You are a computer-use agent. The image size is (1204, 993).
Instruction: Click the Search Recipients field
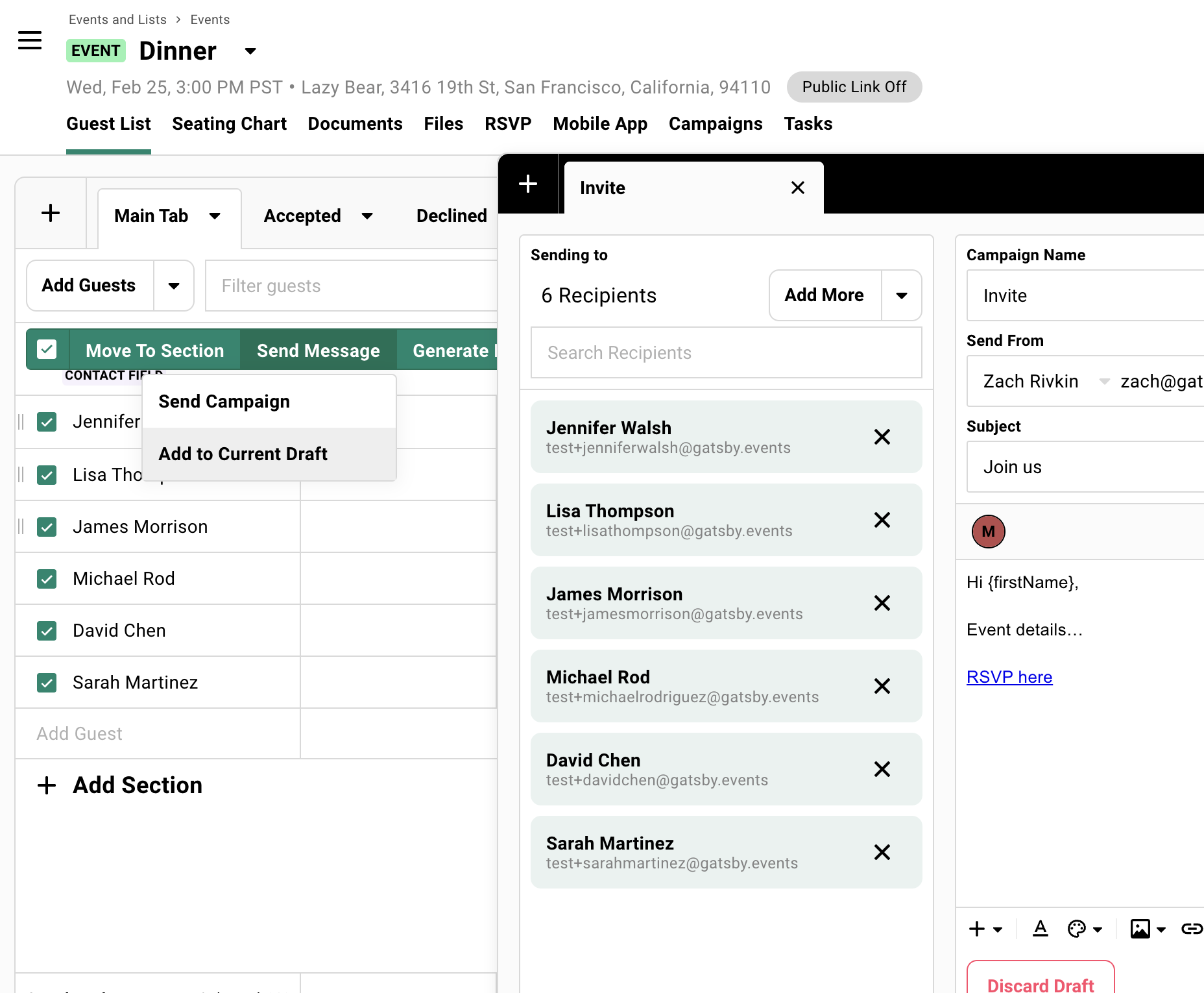tap(726, 352)
